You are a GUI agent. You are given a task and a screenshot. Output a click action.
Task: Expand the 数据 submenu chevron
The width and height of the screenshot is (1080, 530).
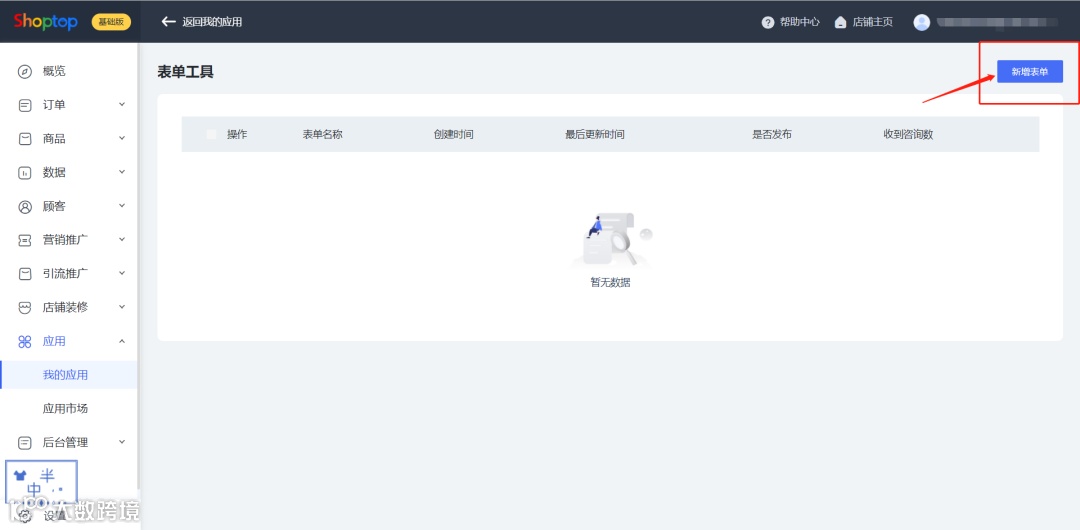[x=122, y=172]
